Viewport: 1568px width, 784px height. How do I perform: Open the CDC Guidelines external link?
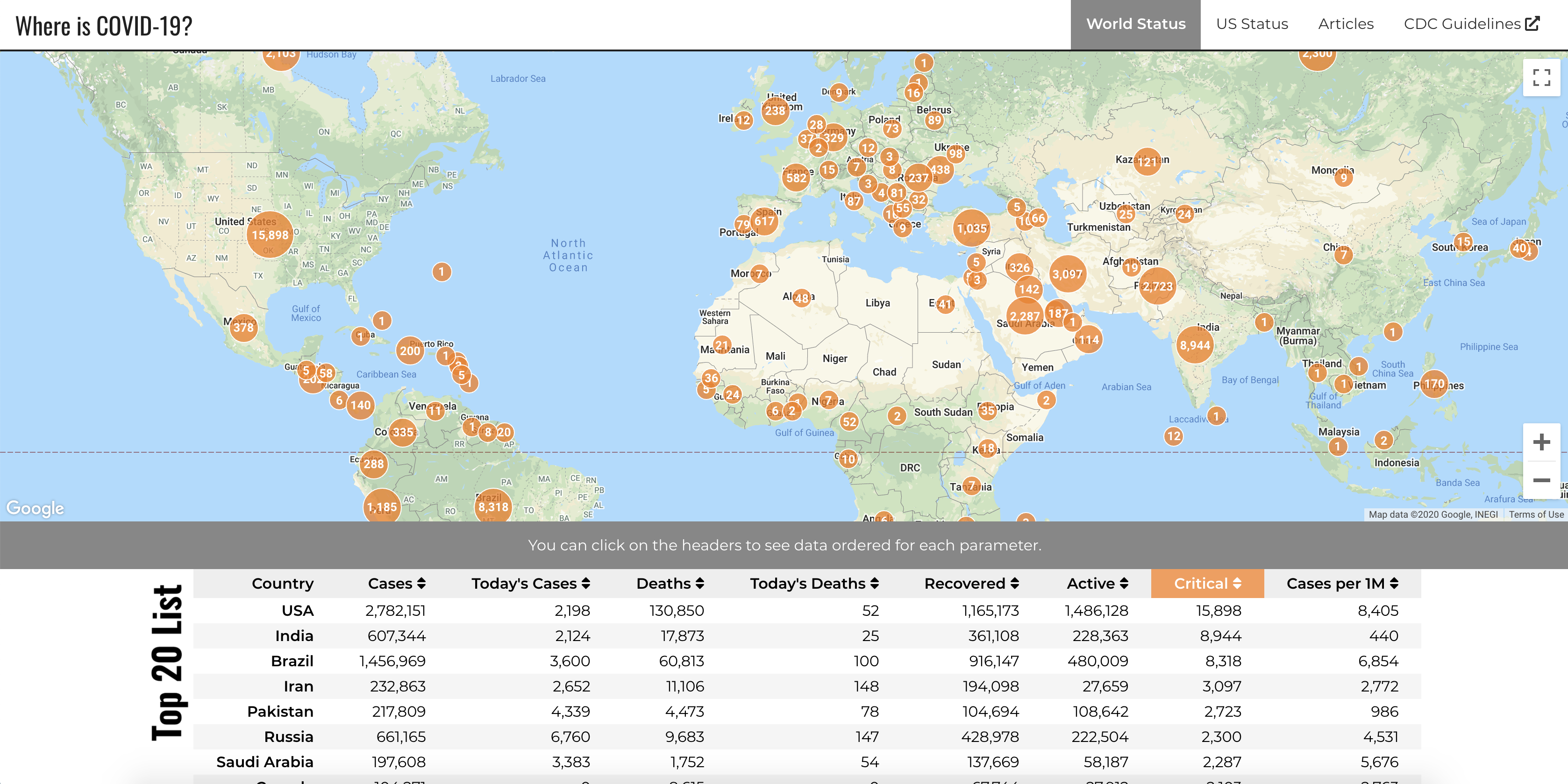1471,24
